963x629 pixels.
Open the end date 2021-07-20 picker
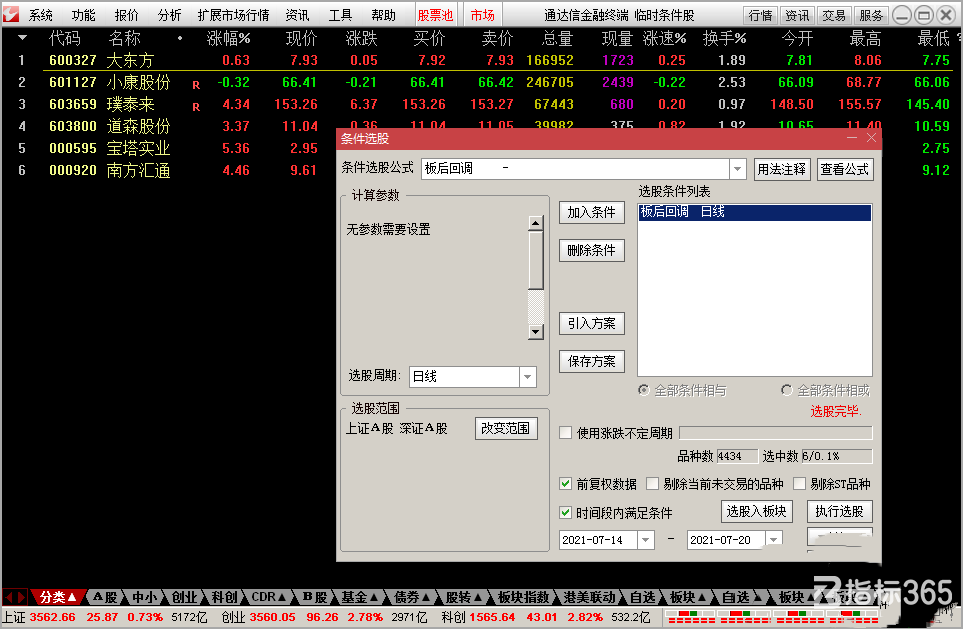[774, 540]
